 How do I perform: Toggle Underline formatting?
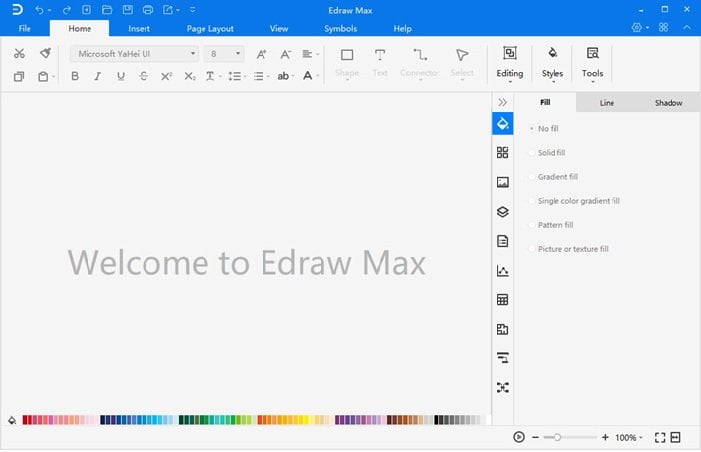121,76
